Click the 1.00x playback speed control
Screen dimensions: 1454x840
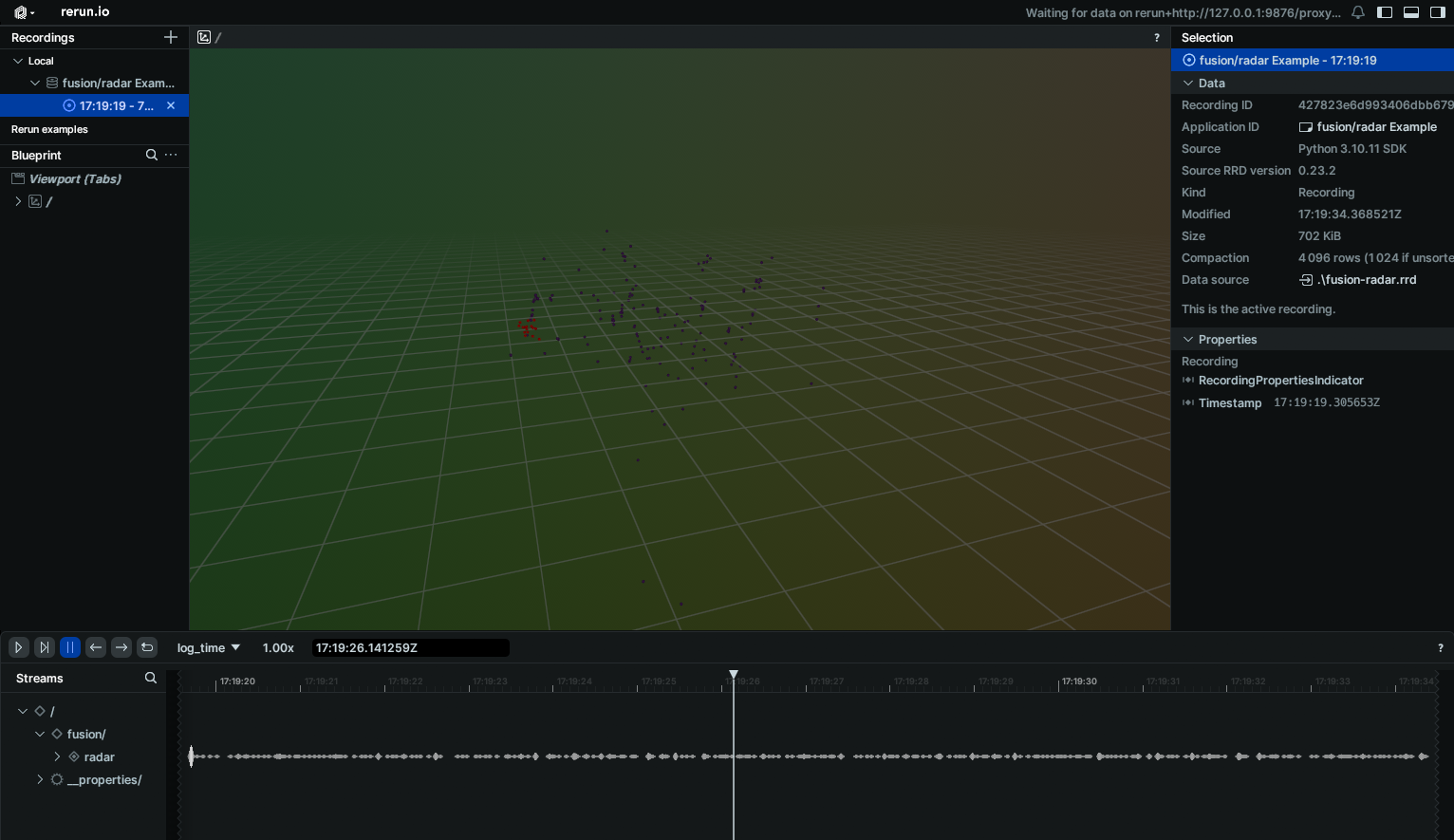[278, 647]
